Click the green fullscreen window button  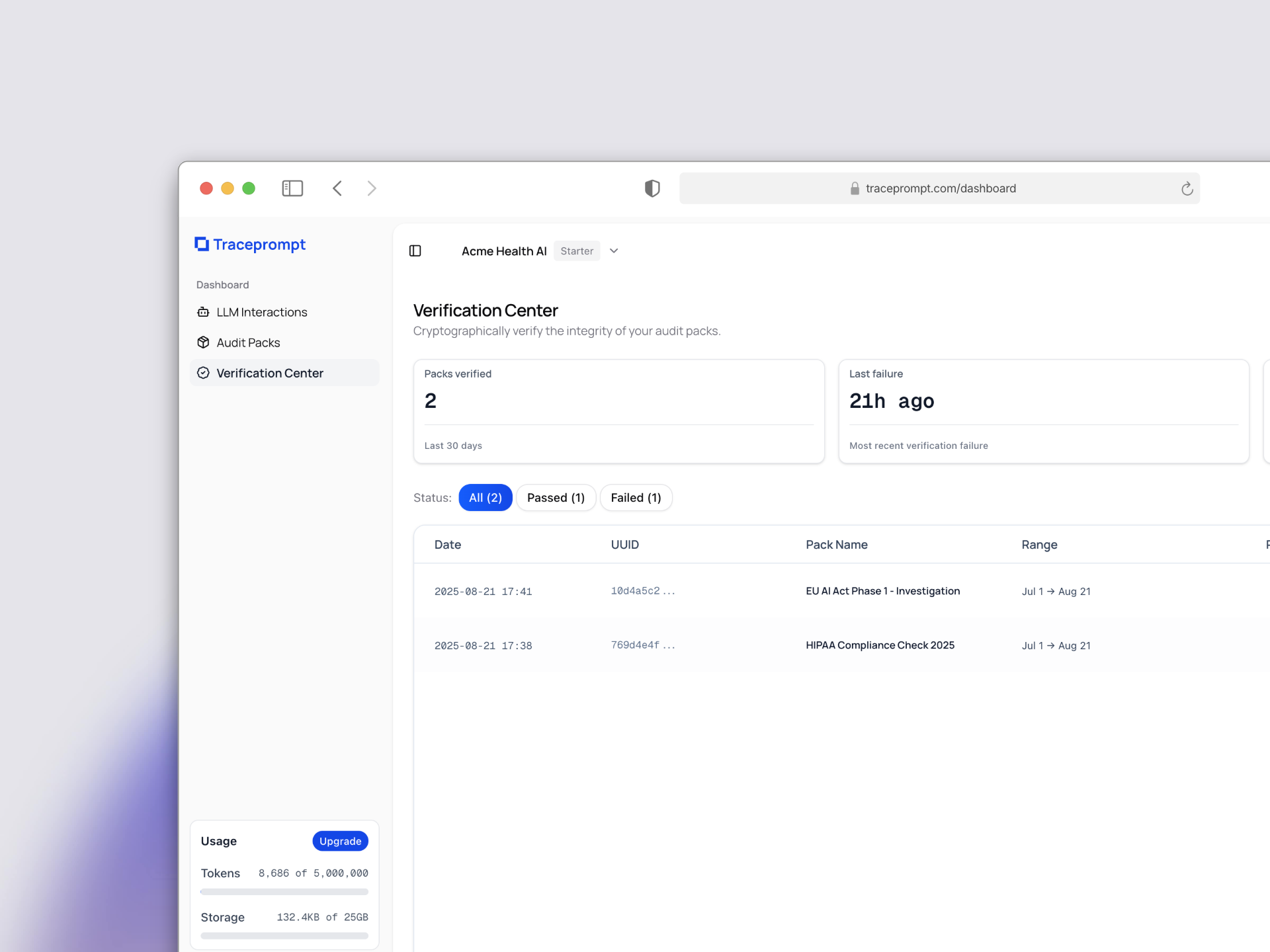pyautogui.click(x=249, y=188)
